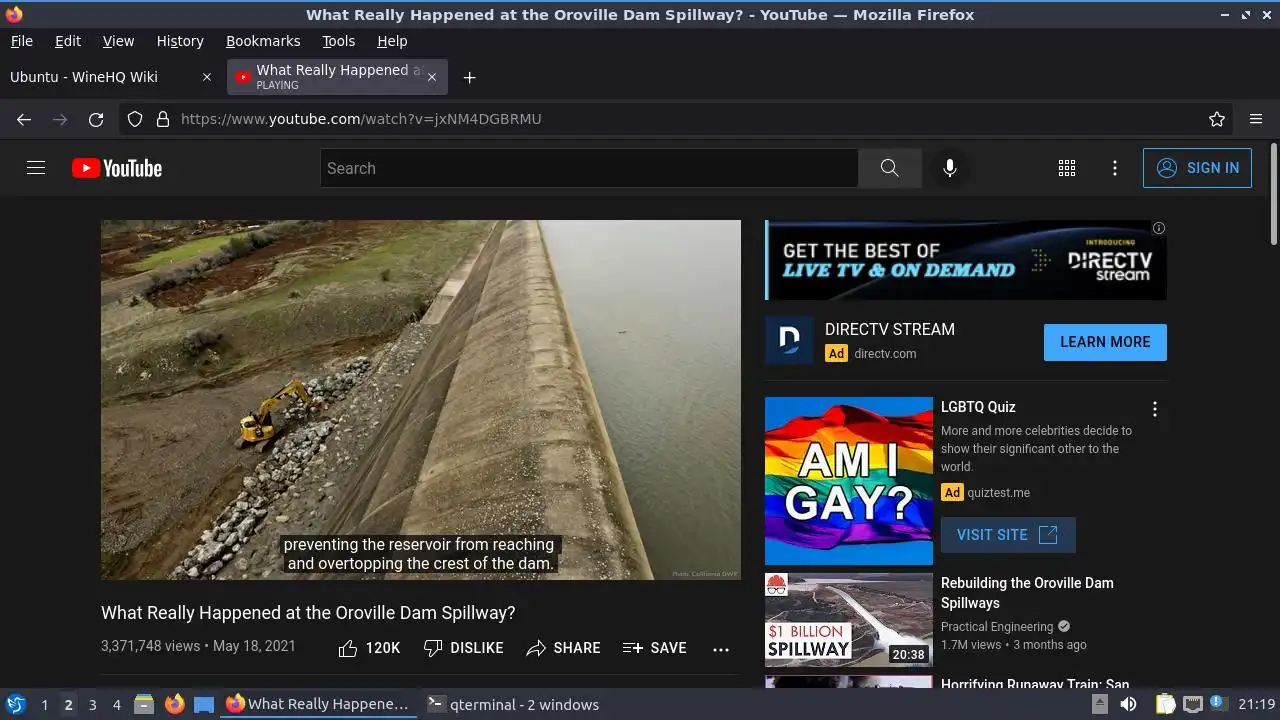Screen dimensions: 1280x720
Task: Launch file manager from the panel
Action: pyautogui.click(x=144, y=705)
